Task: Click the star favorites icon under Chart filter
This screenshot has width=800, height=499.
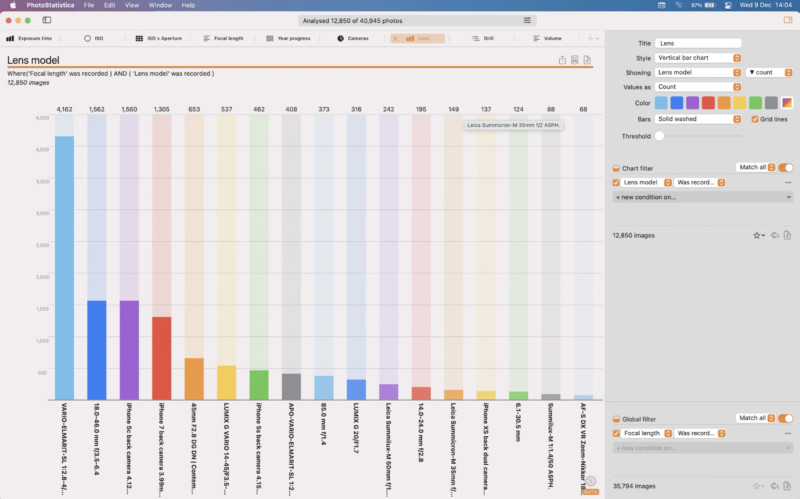Action: (x=757, y=236)
